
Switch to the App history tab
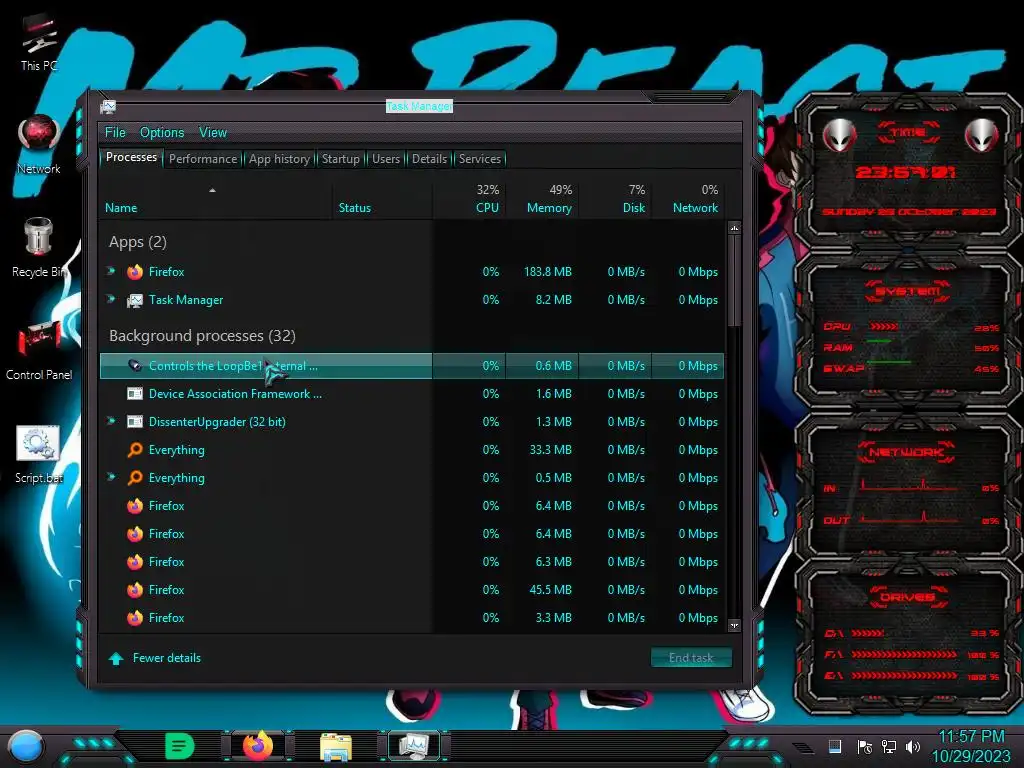(280, 159)
